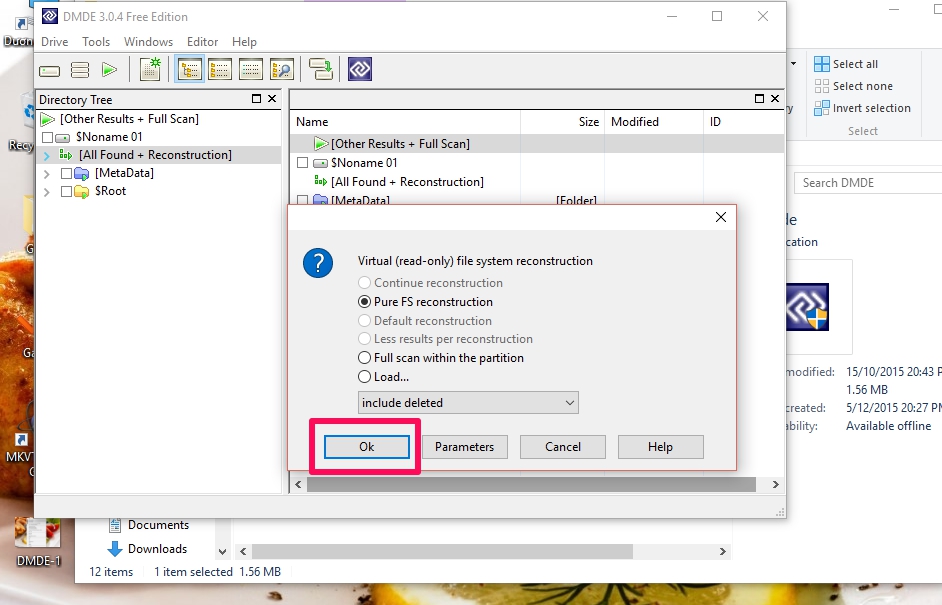Click the Name column header
942x605 pixels.
click(405, 122)
